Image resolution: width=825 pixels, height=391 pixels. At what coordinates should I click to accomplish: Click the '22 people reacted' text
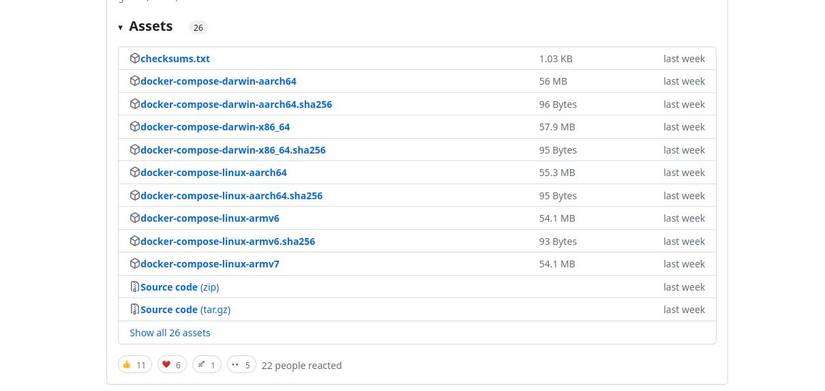301,365
